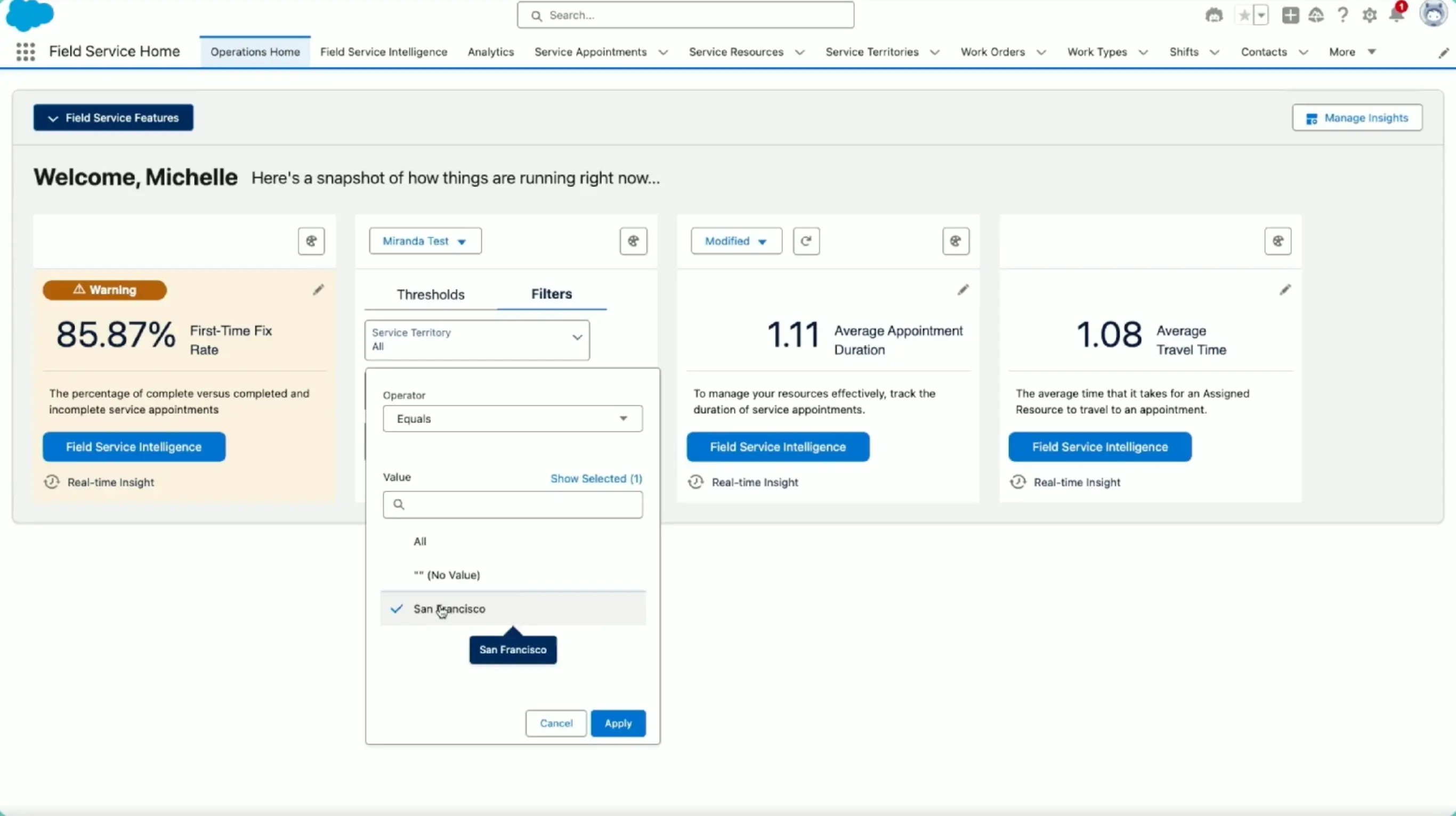Click the edit navigation pencil icon
This screenshot has width=1456, height=816.
[x=1443, y=53]
